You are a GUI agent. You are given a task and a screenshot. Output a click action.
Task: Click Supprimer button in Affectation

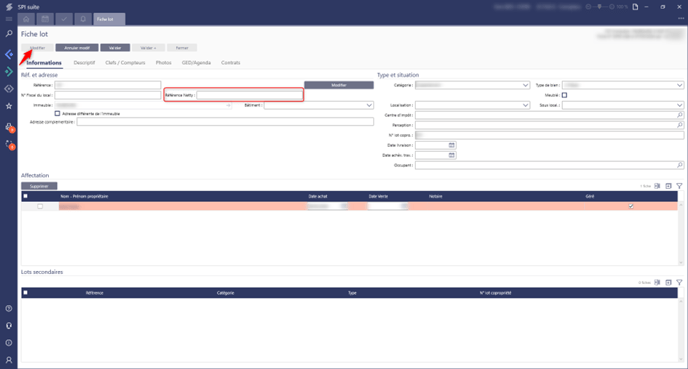coord(39,186)
